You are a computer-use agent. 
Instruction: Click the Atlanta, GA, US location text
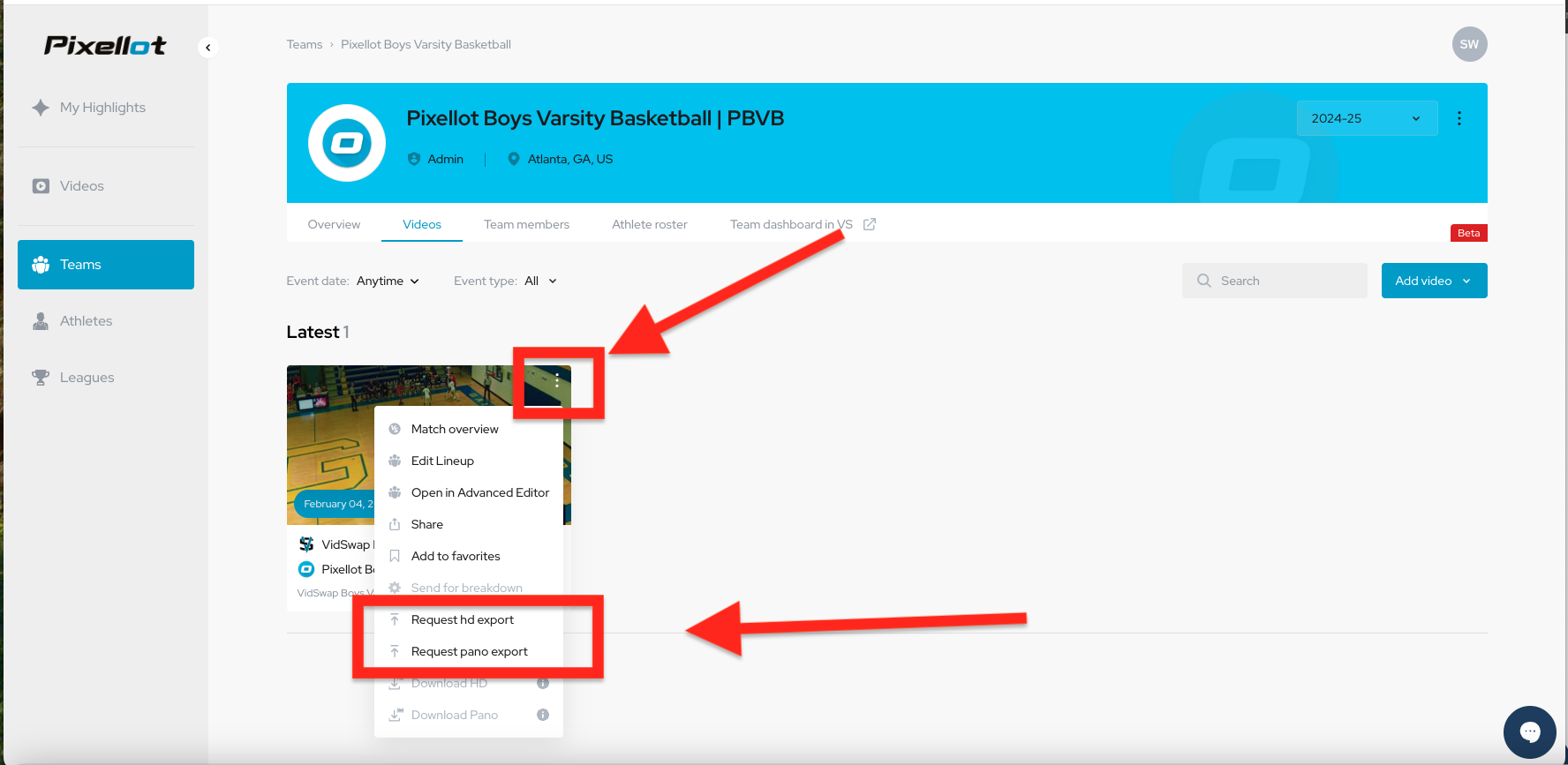tap(570, 159)
